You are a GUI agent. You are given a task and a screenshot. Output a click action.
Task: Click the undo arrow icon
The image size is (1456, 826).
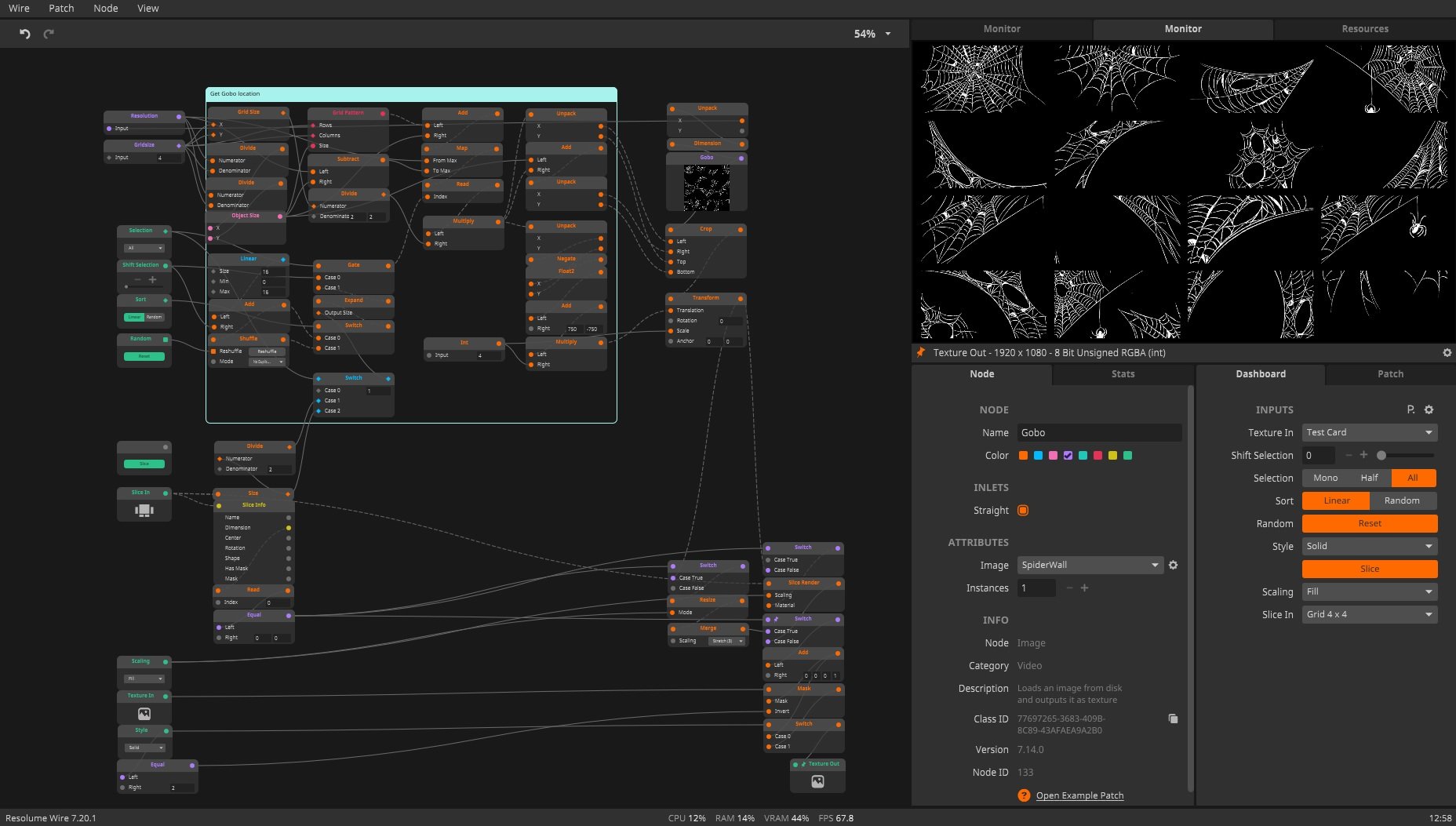tap(25, 34)
